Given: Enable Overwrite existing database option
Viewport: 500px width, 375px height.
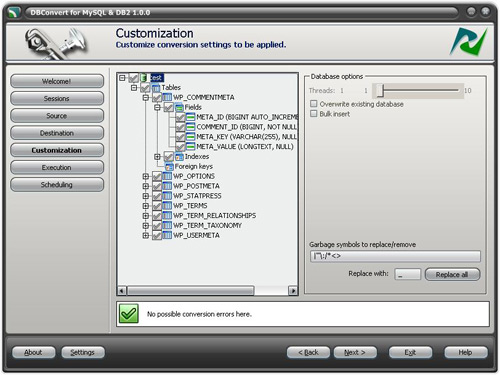Looking at the screenshot, I should click(x=314, y=104).
